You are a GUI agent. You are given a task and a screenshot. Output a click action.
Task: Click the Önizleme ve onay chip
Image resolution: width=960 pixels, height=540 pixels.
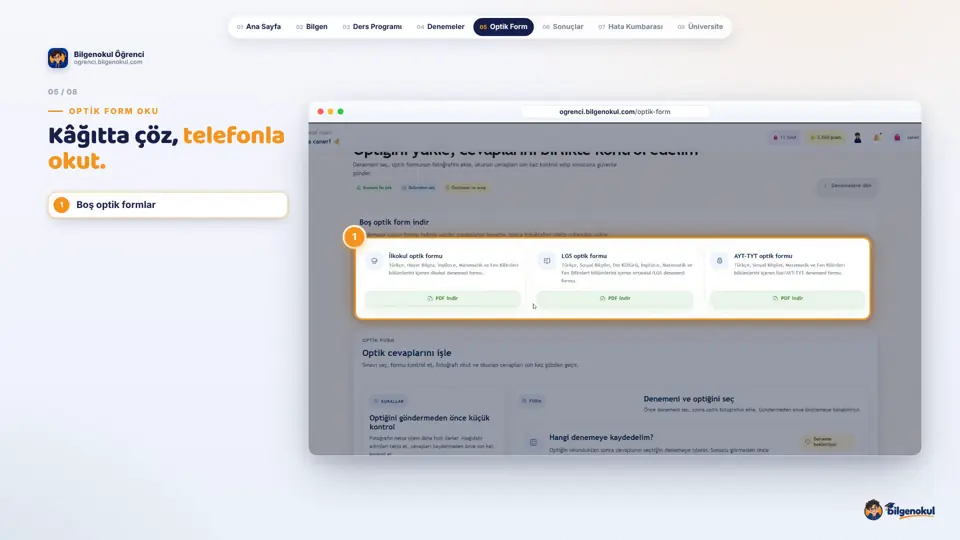(466, 188)
